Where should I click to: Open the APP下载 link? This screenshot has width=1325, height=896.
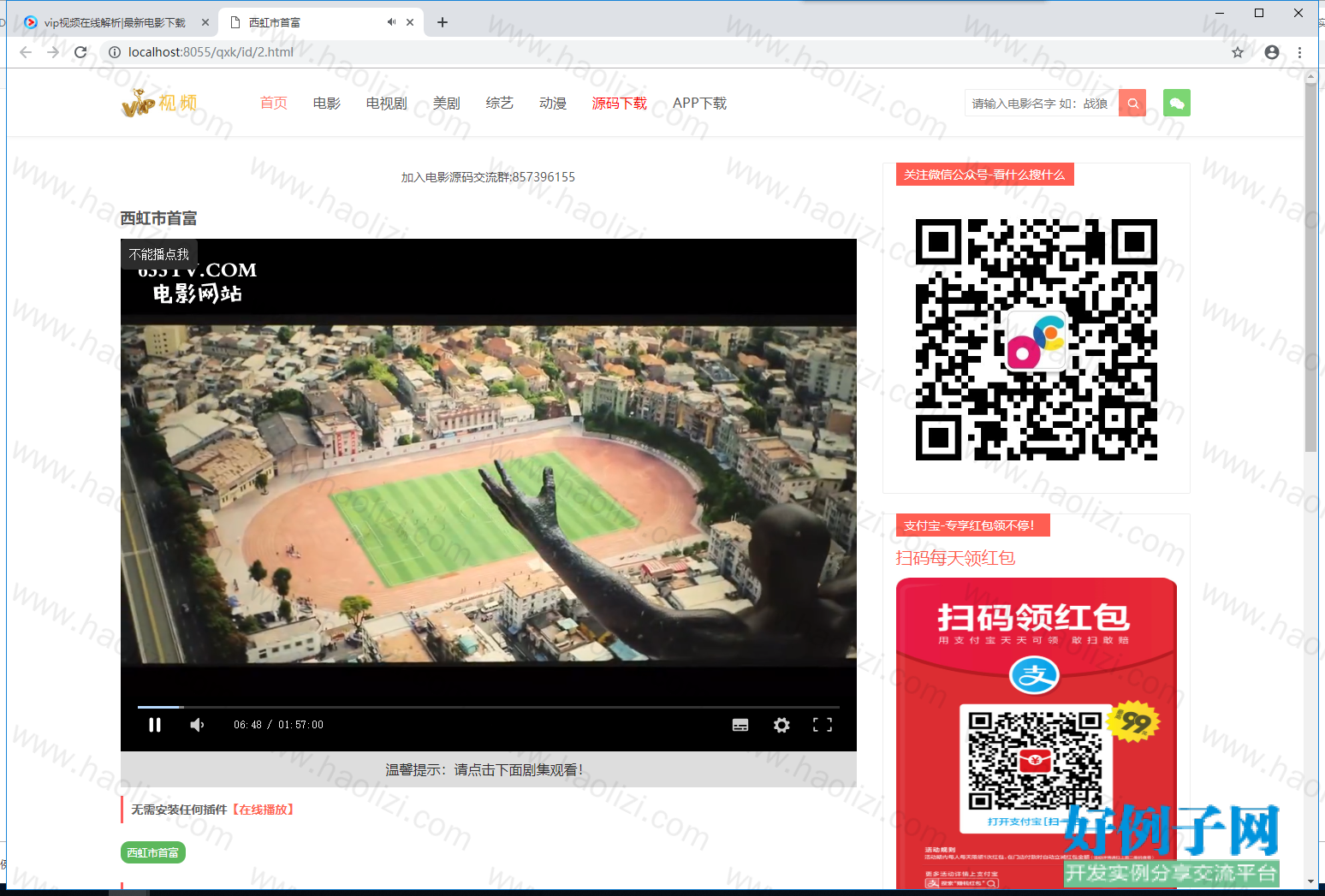699,103
